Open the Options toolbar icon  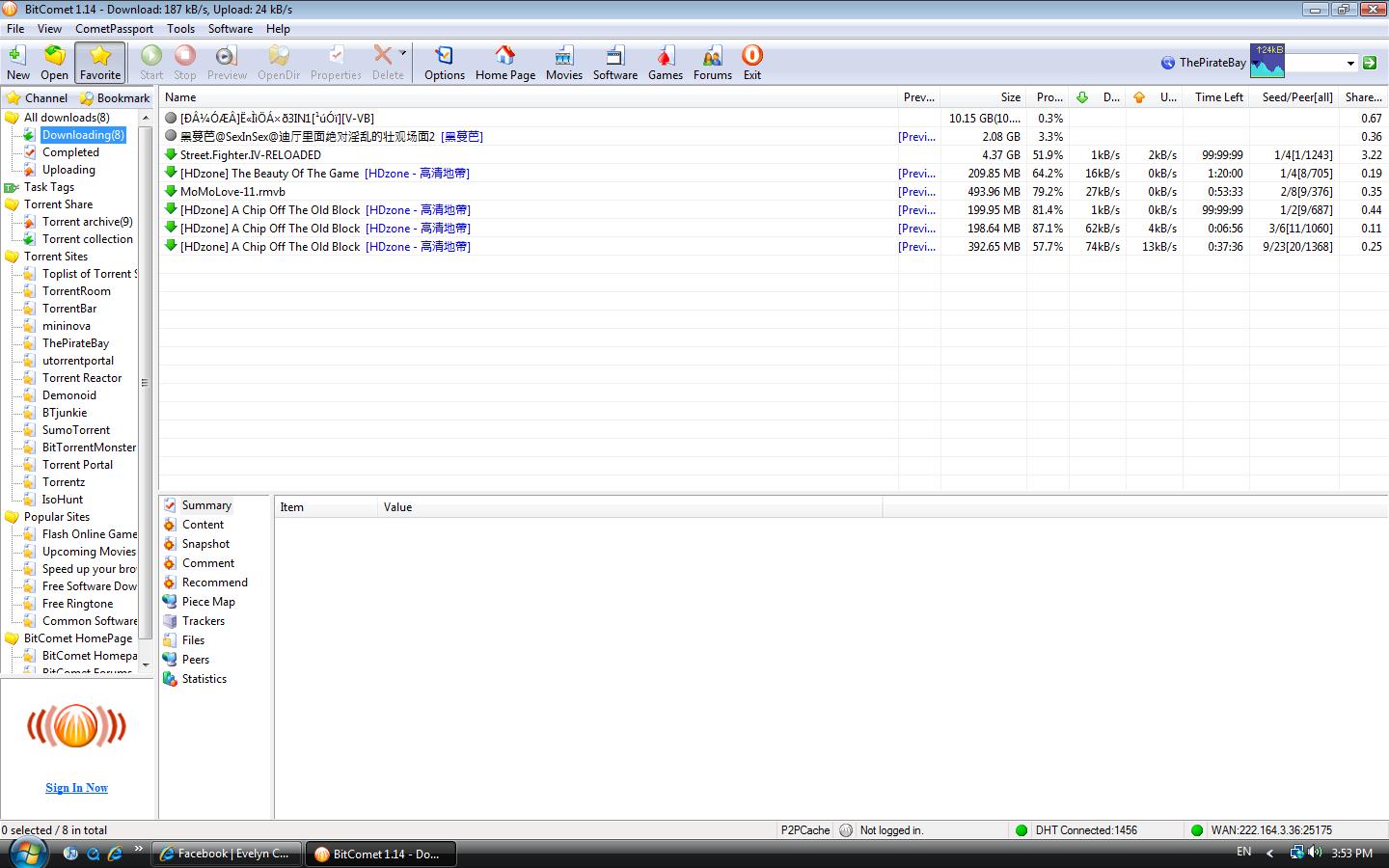coord(445,62)
